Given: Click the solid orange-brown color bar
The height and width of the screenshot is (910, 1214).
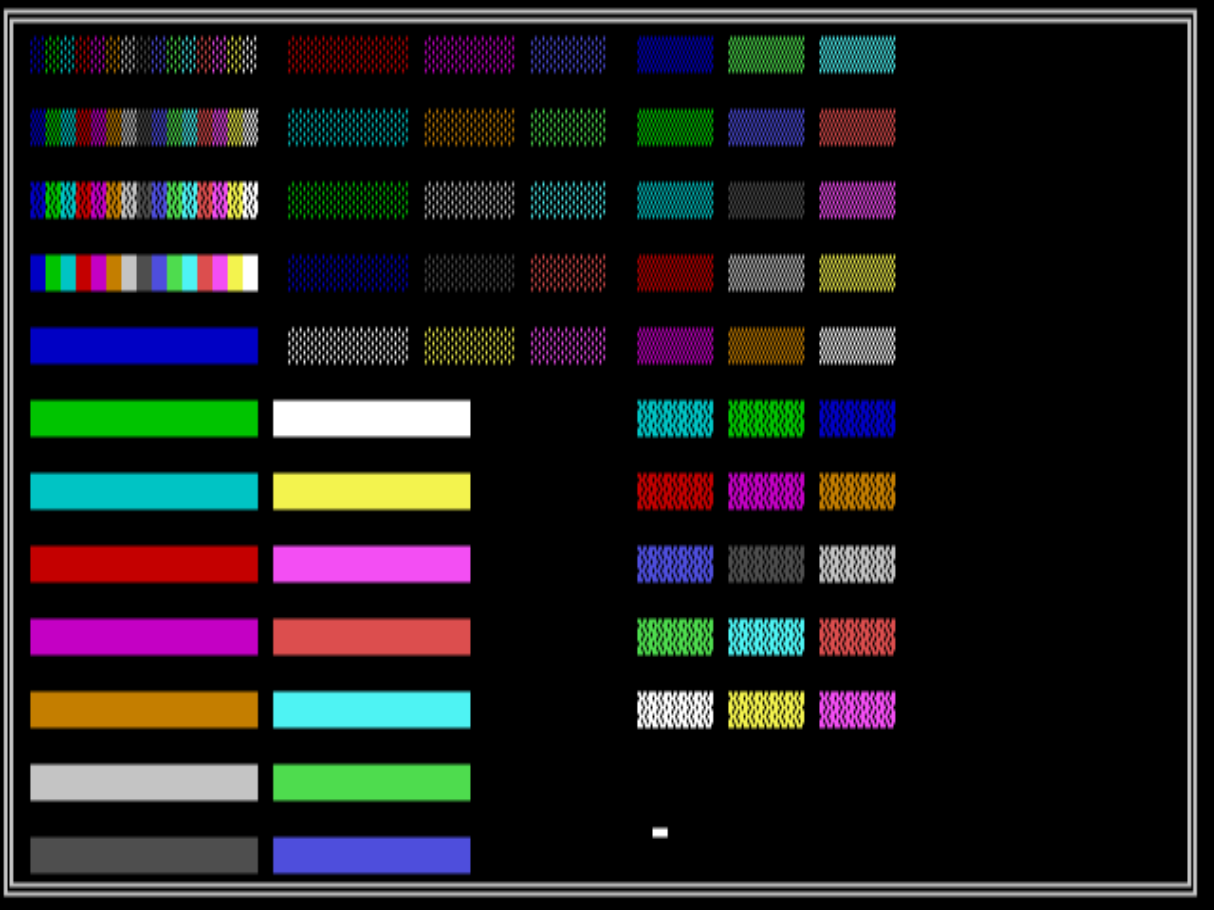Looking at the screenshot, I should [x=144, y=709].
